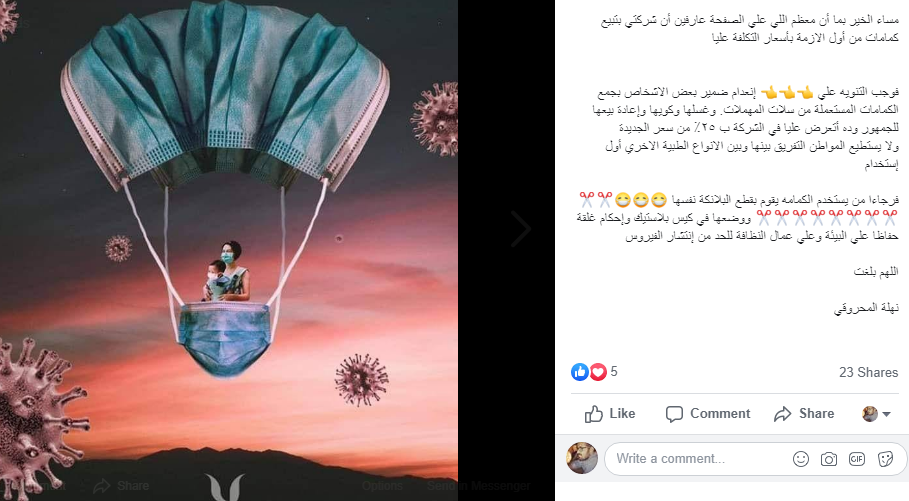Attach a photo using the camera icon
This screenshot has height=501, width=909.
coord(828,459)
